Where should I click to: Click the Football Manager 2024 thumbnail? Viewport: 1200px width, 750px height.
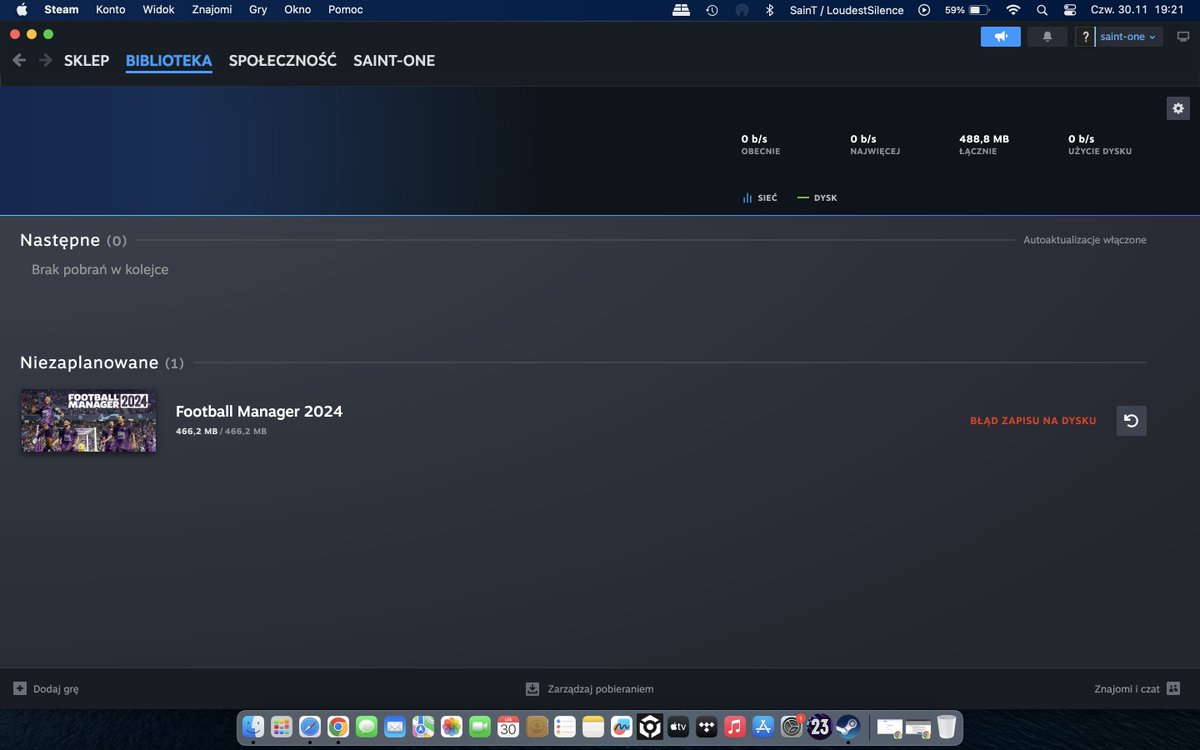88,421
